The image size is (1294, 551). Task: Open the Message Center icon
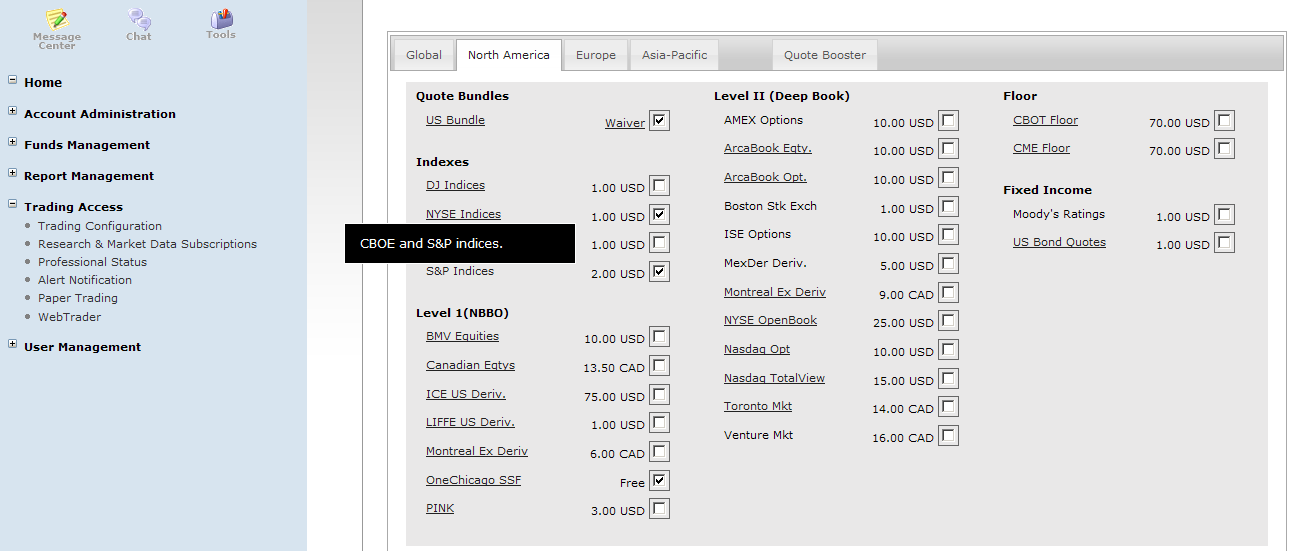click(x=57, y=29)
